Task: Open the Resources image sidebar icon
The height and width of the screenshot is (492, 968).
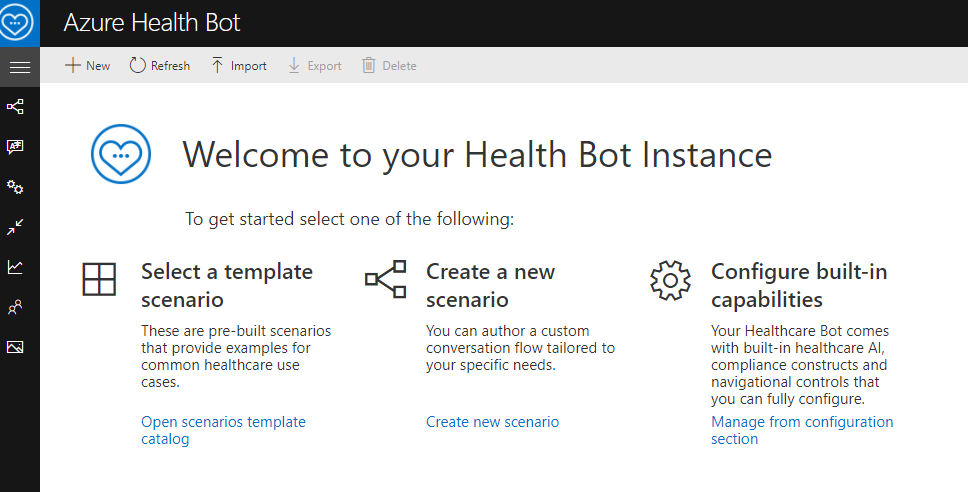Action: [x=15, y=347]
